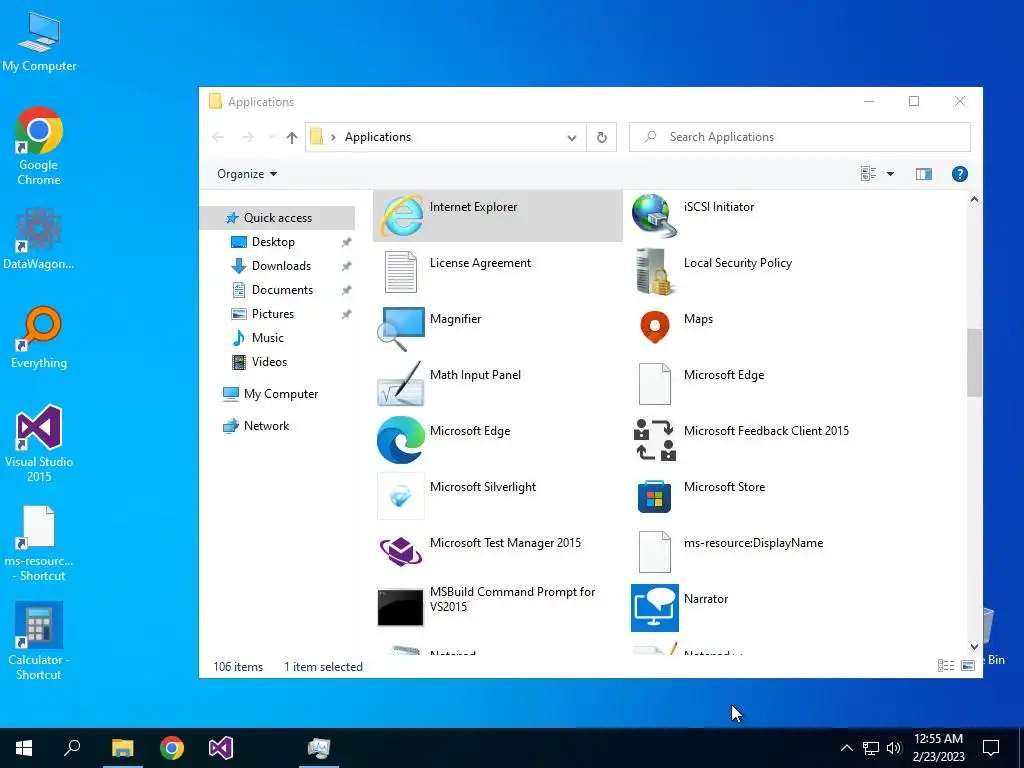1024x768 pixels.
Task: Switch to large icons view in status bar
Action: 968,665
